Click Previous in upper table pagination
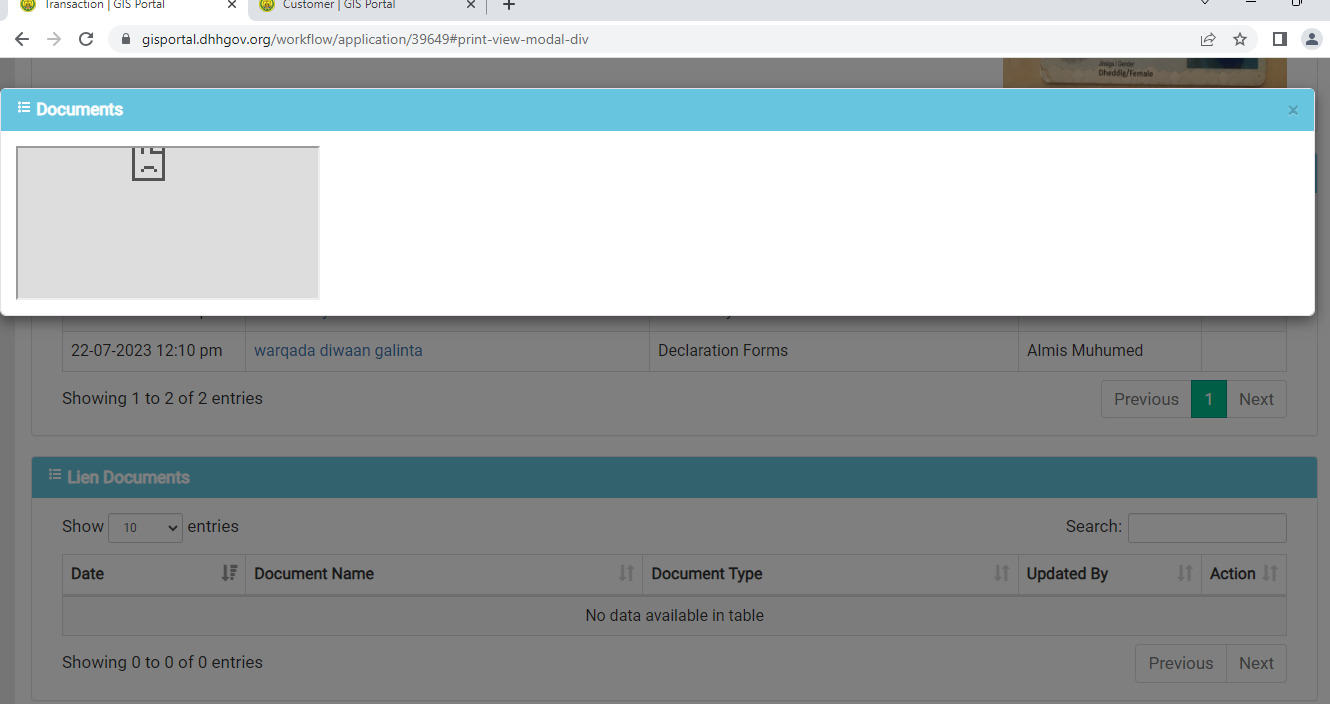This screenshot has width=1330, height=704. tap(1146, 399)
